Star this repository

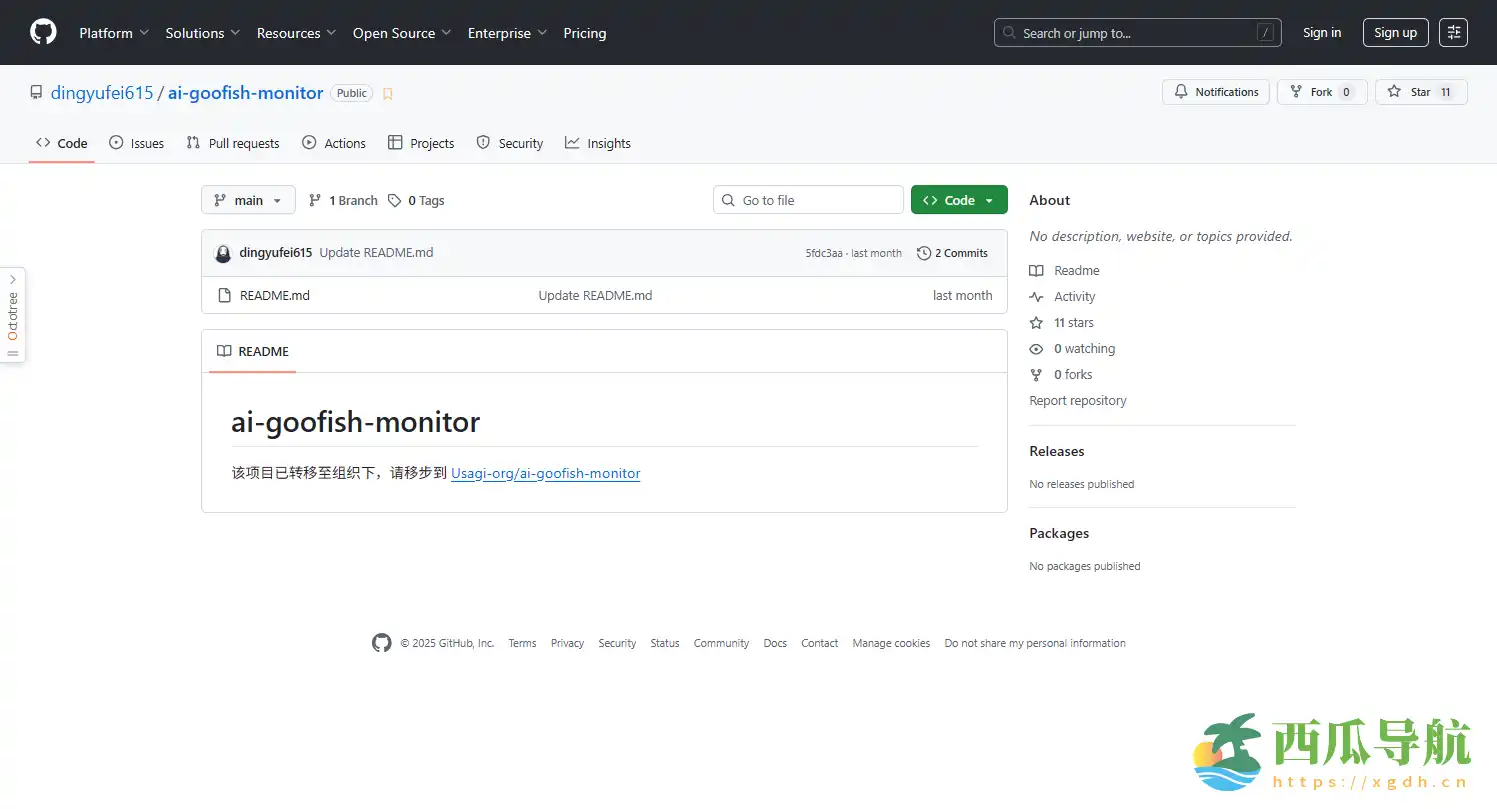(1420, 92)
